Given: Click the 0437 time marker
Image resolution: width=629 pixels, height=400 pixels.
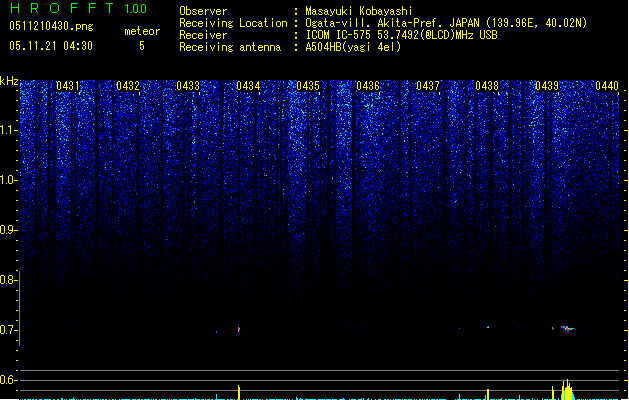Looking at the screenshot, I should pyautogui.click(x=428, y=86).
